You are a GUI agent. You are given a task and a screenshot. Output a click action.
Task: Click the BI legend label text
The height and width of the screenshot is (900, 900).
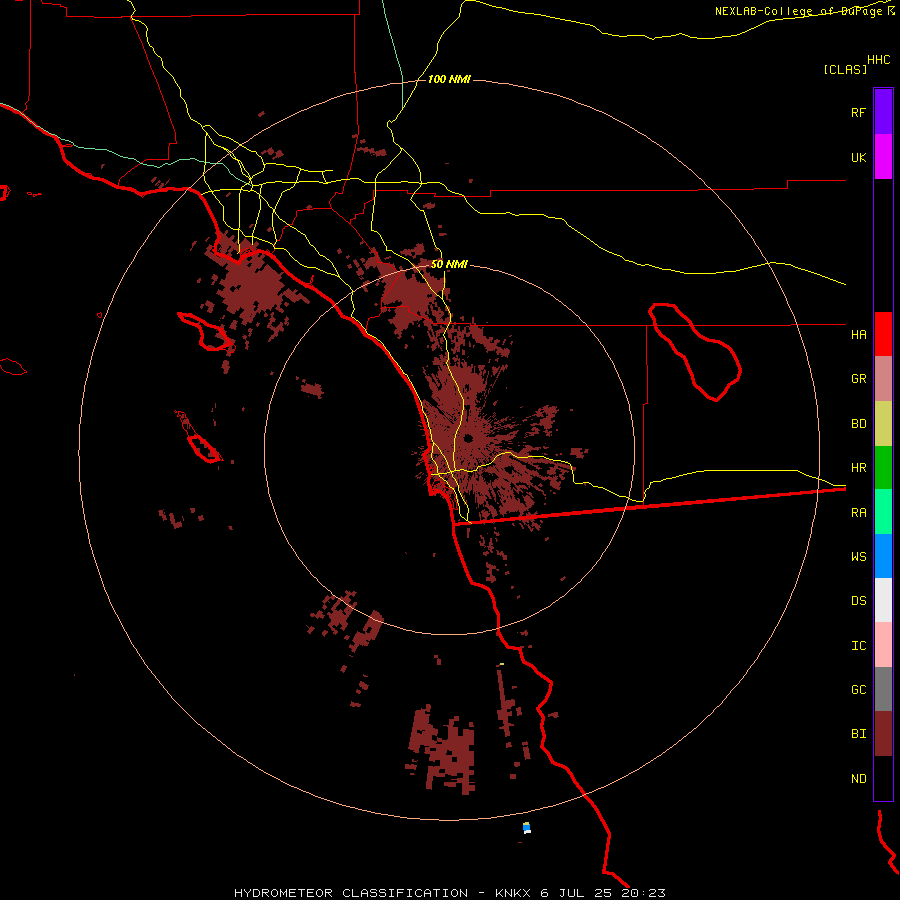point(858,734)
